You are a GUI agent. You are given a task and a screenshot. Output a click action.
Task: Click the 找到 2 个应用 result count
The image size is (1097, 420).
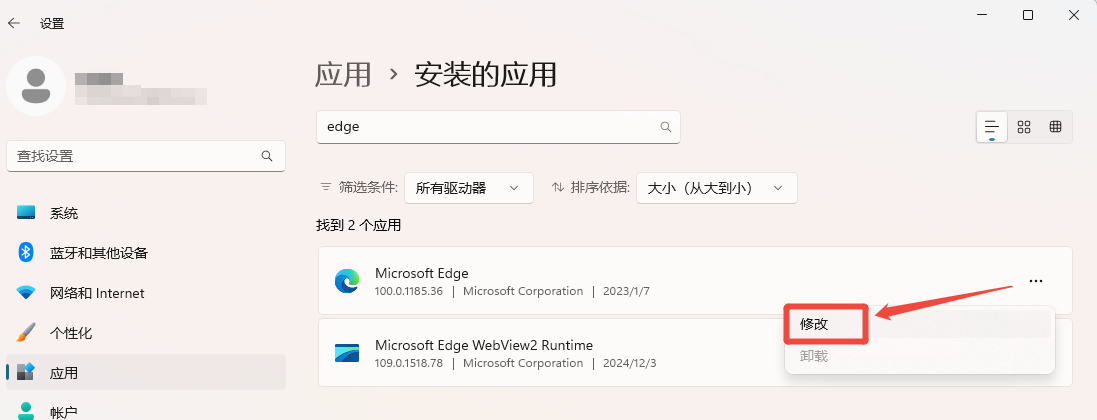click(x=358, y=225)
